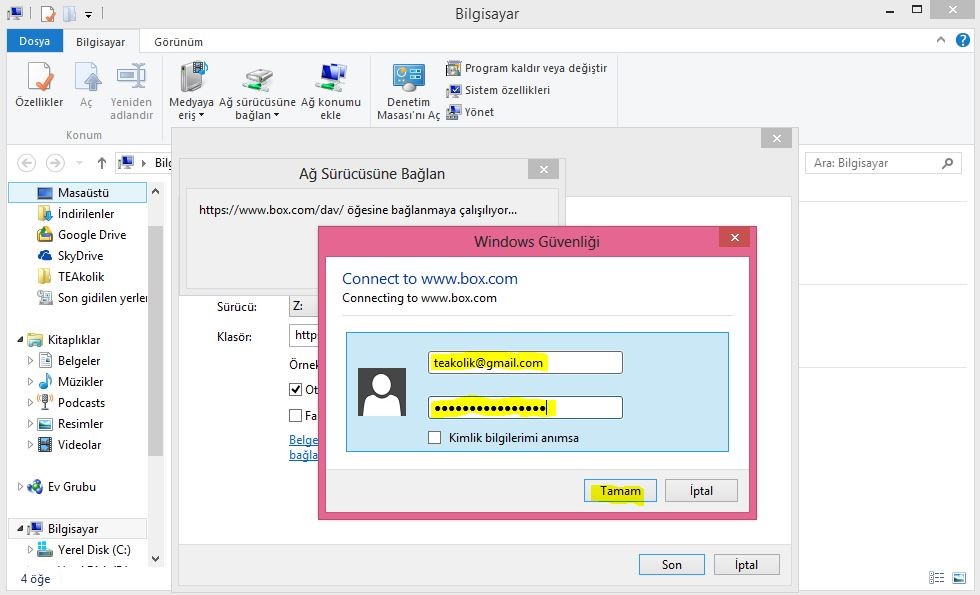
Task: Select Ev Grubu in navigation pane
Action: pyautogui.click(x=61, y=486)
